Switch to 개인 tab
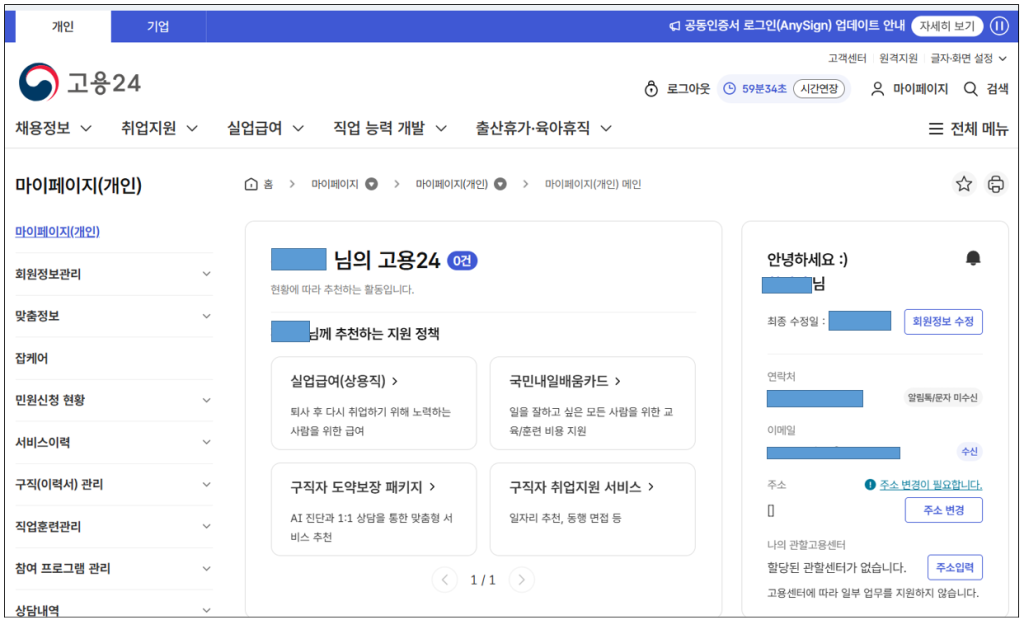The height and width of the screenshot is (620, 1024). [x=63, y=26]
